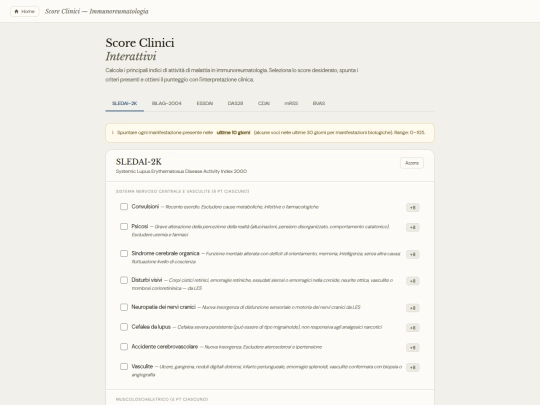Tick the Vasculite checkbox
This screenshot has height=405, width=540.
124,366
